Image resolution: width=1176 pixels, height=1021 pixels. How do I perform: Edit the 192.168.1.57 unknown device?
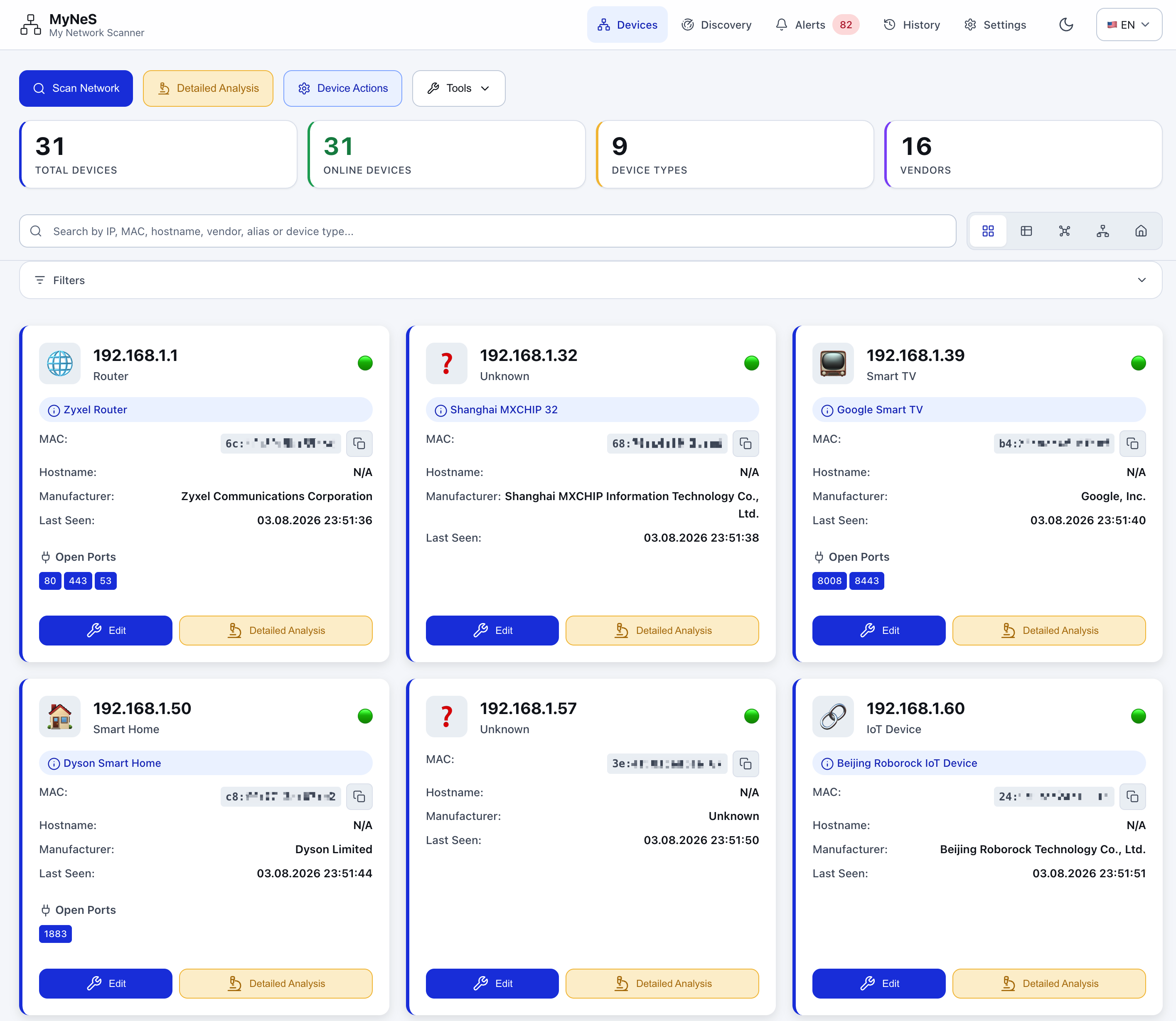(x=492, y=983)
